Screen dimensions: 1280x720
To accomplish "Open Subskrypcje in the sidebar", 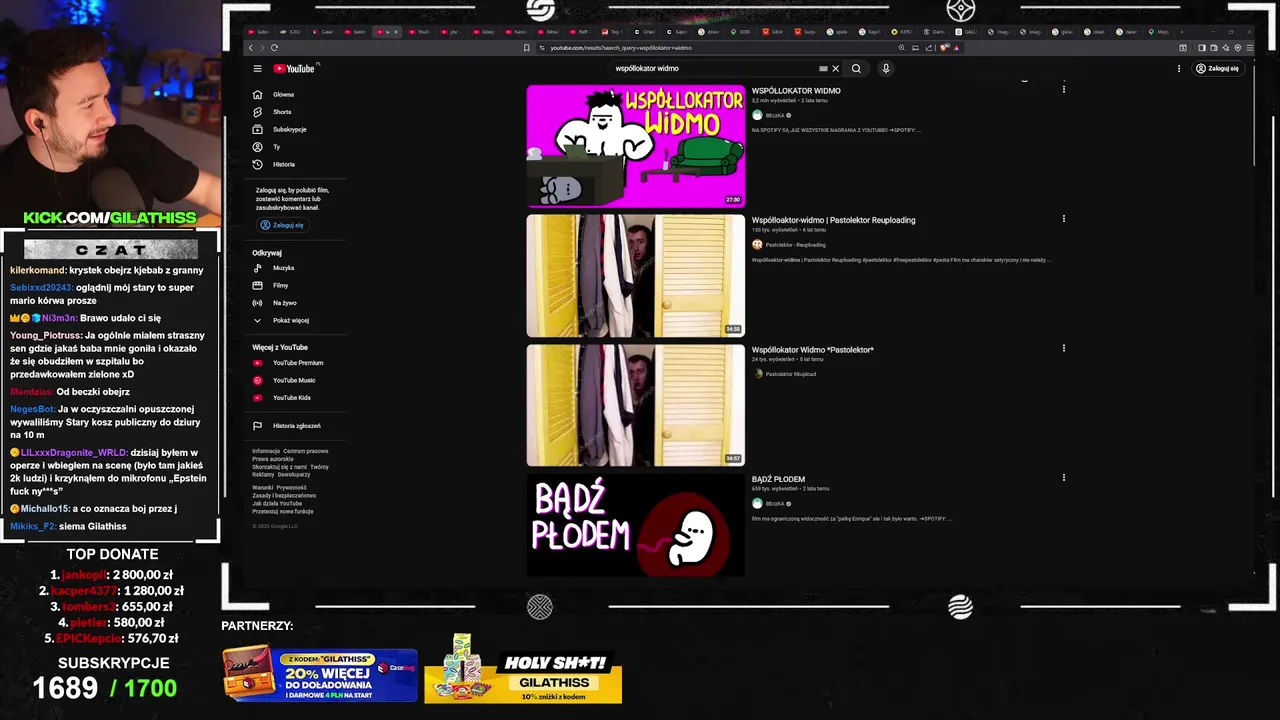I will click(280, 130).
